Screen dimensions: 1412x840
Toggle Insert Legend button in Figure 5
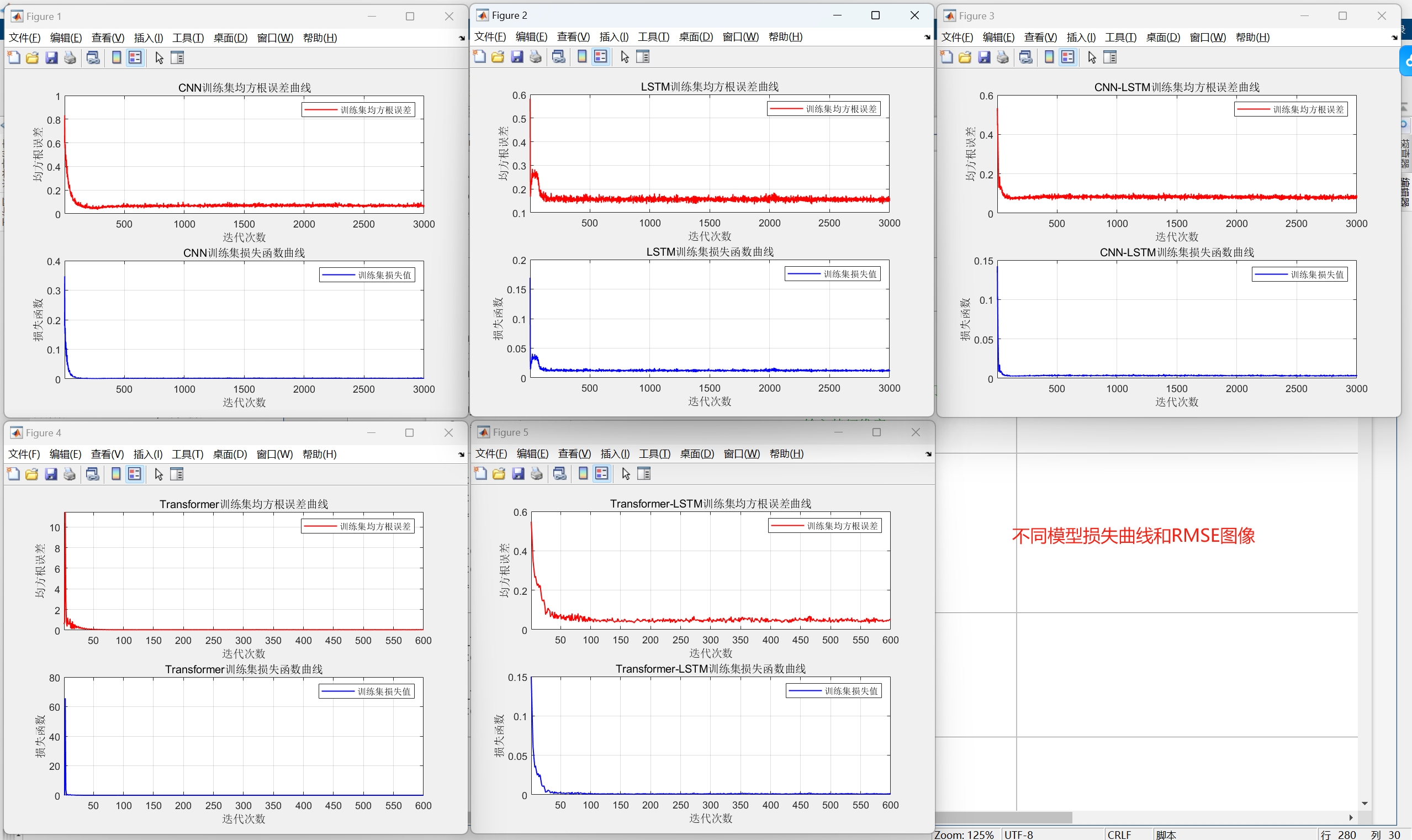601,474
